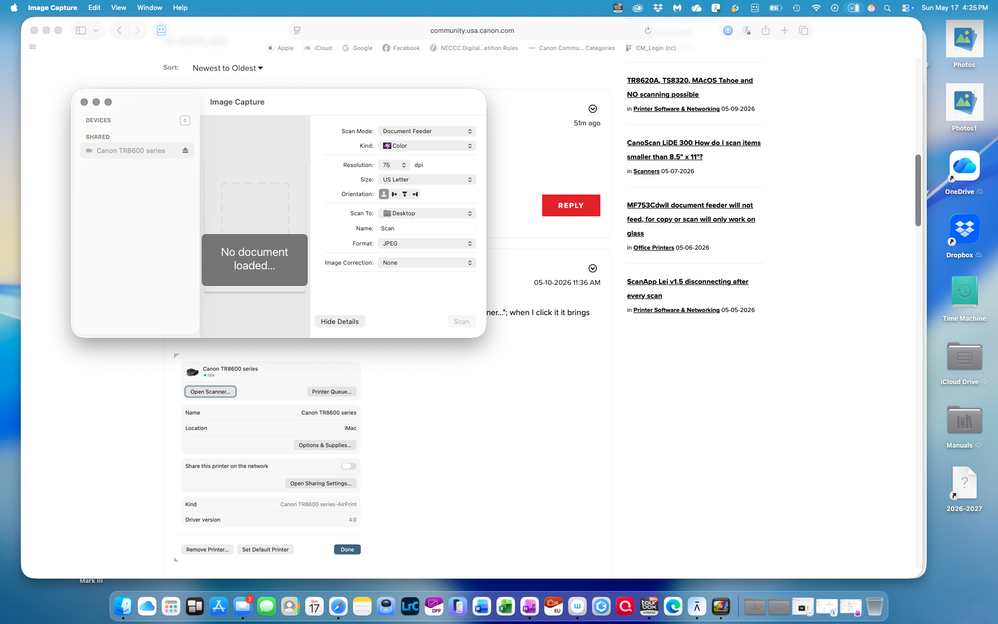Click the Spotlight search icon in the menu bar
The image size is (998, 624).
point(887,8)
